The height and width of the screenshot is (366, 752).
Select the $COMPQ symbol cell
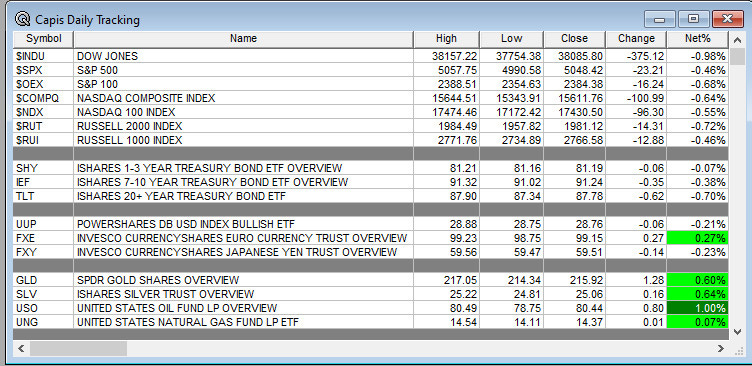(x=44, y=98)
